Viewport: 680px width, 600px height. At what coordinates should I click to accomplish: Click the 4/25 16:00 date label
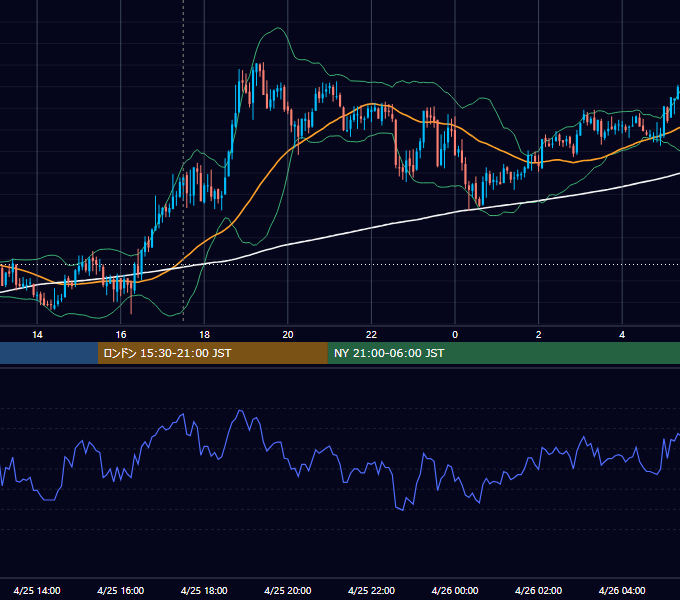[121, 590]
